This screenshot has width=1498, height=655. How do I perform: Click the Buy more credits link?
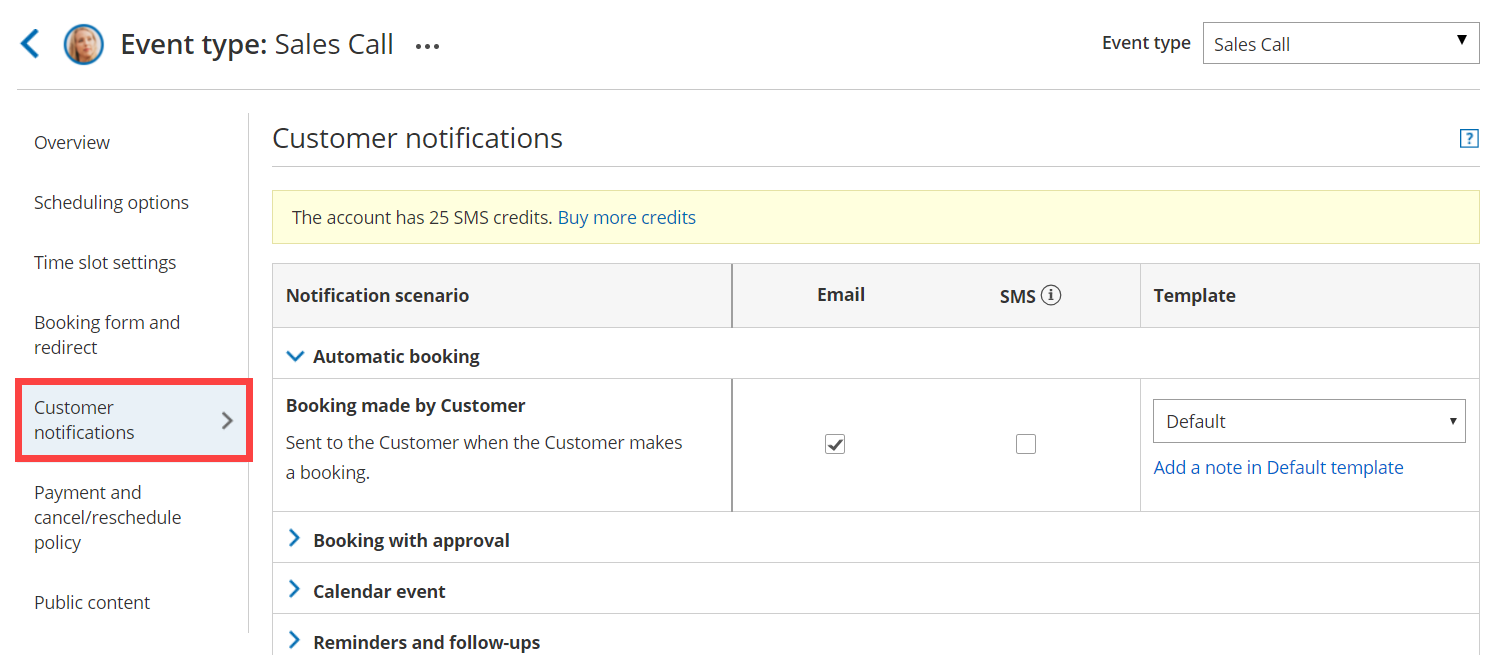pyautogui.click(x=626, y=217)
